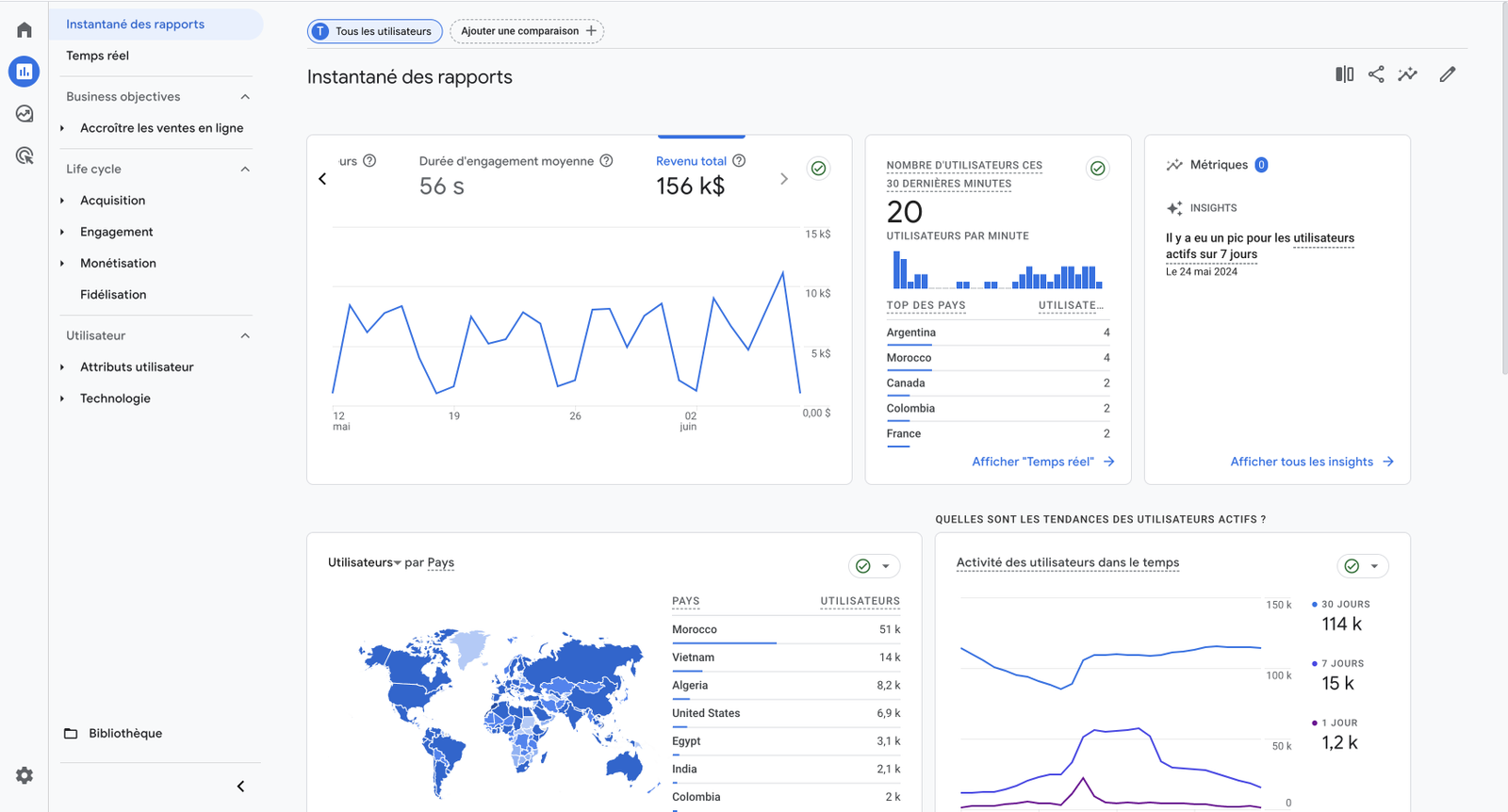Screen dimensions: 1508x812
Task: Click the France row in top countries
Action: [998, 433]
